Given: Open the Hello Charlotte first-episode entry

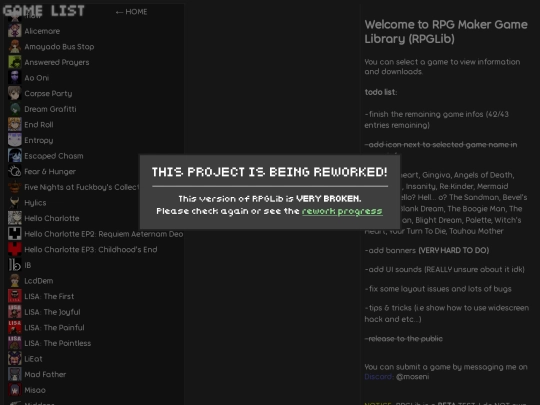Looking at the screenshot, I should 52,218.
